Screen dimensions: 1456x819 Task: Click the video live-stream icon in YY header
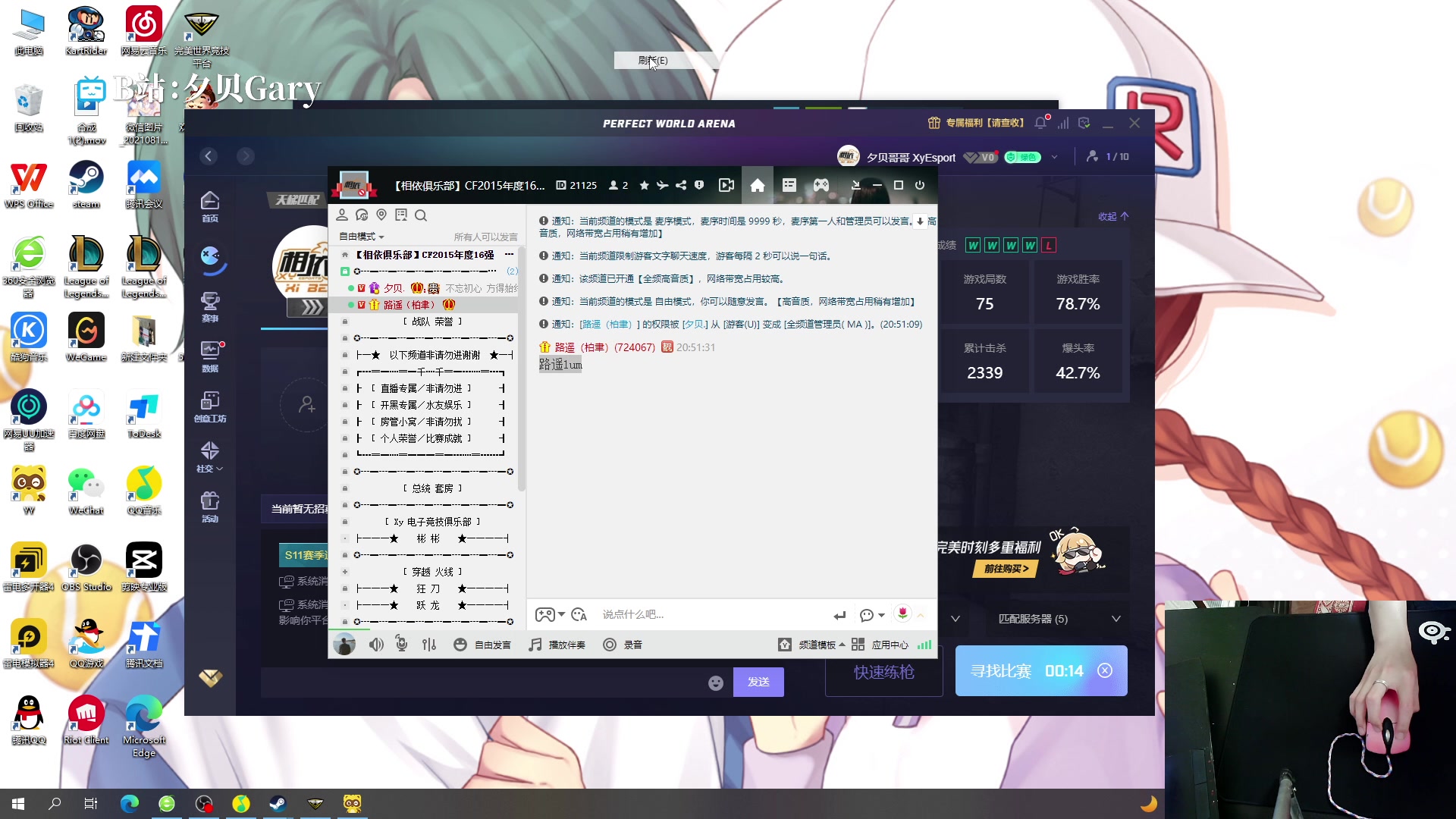click(726, 185)
